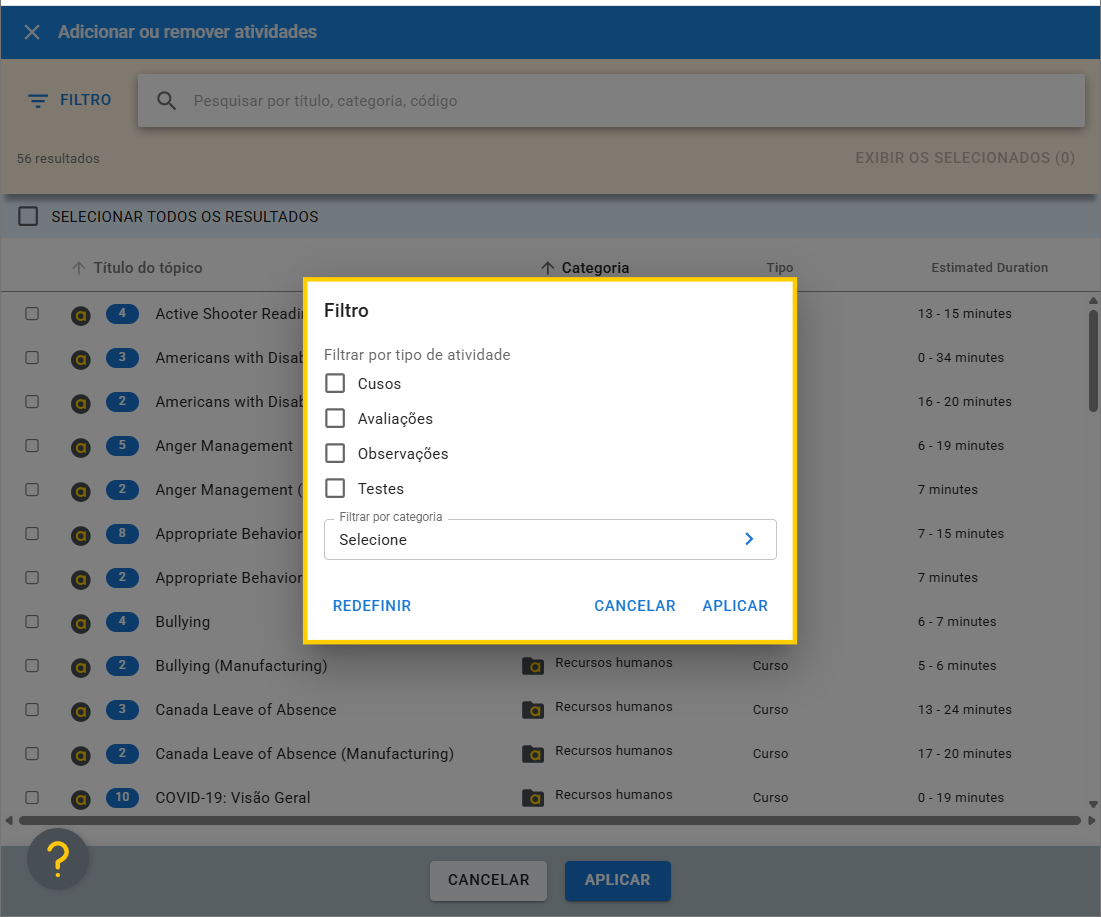The height and width of the screenshot is (917, 1101).
Task: Click the sort arrow beside Título do tópico
Action: tap(79, 268)
